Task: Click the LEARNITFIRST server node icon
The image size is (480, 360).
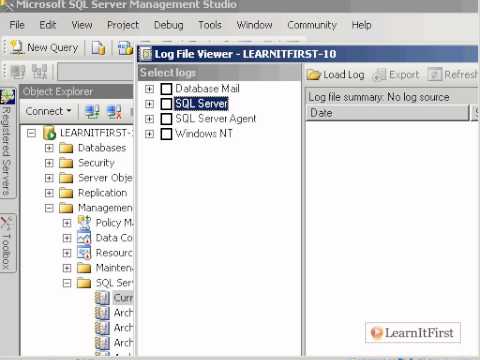Action: click(50, 133)
